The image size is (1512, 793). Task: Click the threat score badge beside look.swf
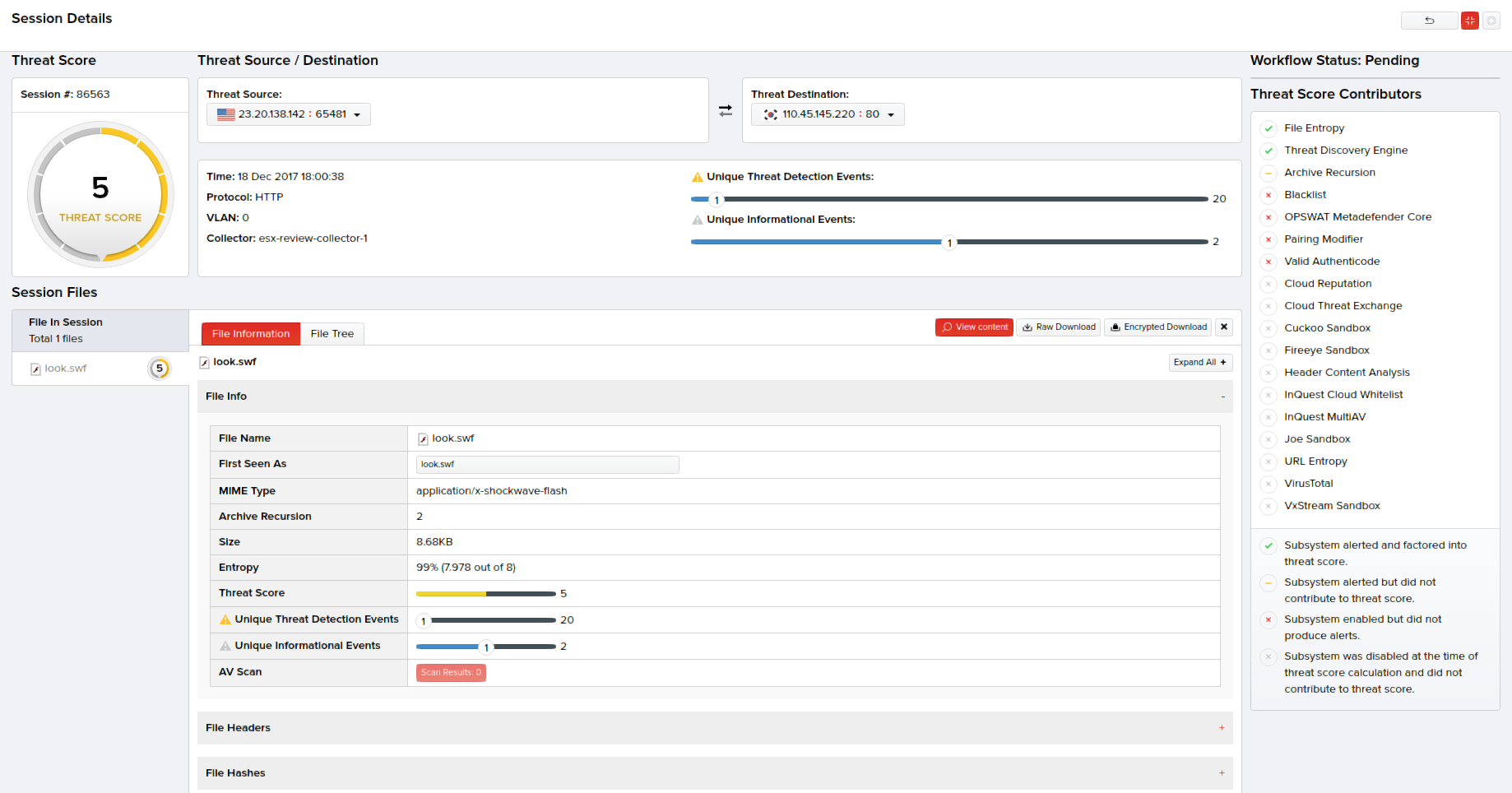[x=159, y=369]
